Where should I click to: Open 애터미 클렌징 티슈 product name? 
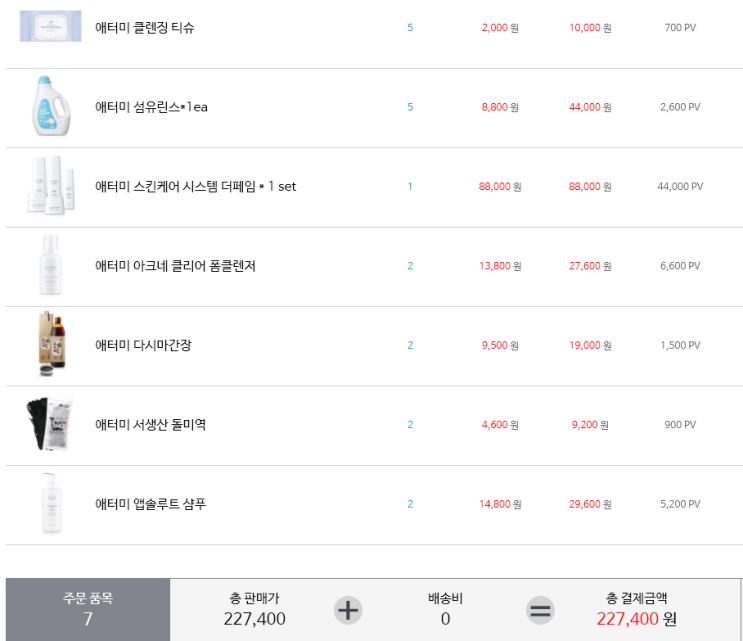pos(145,27)
